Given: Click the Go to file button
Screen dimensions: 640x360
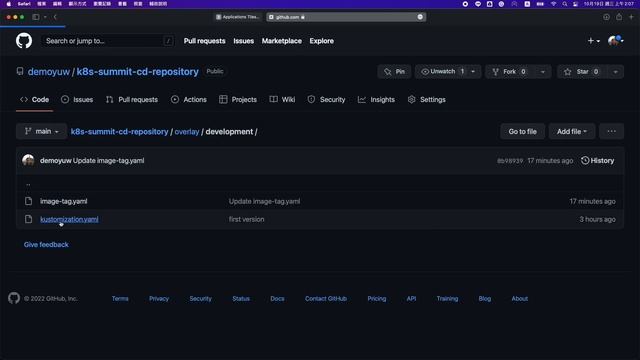Looking at the screenshot, I should [522, 131].
